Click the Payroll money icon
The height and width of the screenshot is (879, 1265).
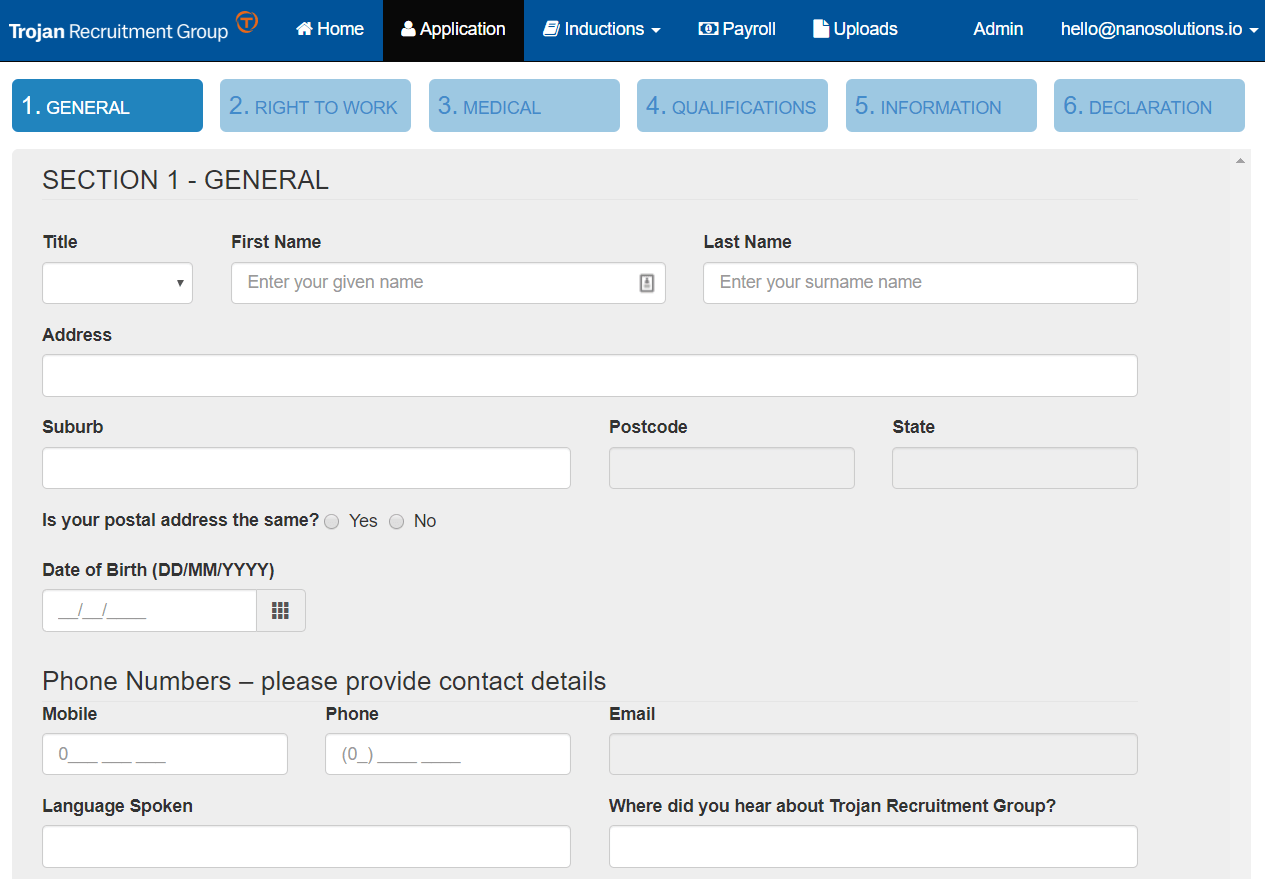coord(708,29)
